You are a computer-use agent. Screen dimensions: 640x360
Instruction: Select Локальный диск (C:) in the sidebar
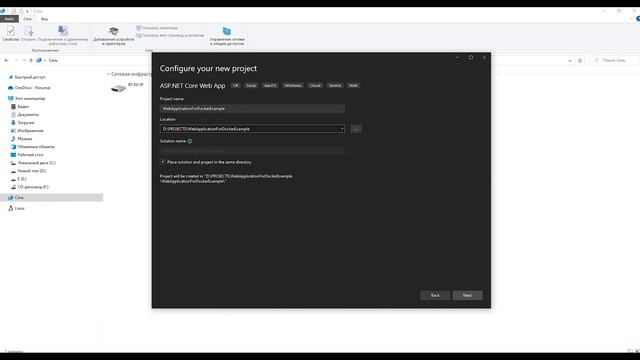tap(36, 163)
